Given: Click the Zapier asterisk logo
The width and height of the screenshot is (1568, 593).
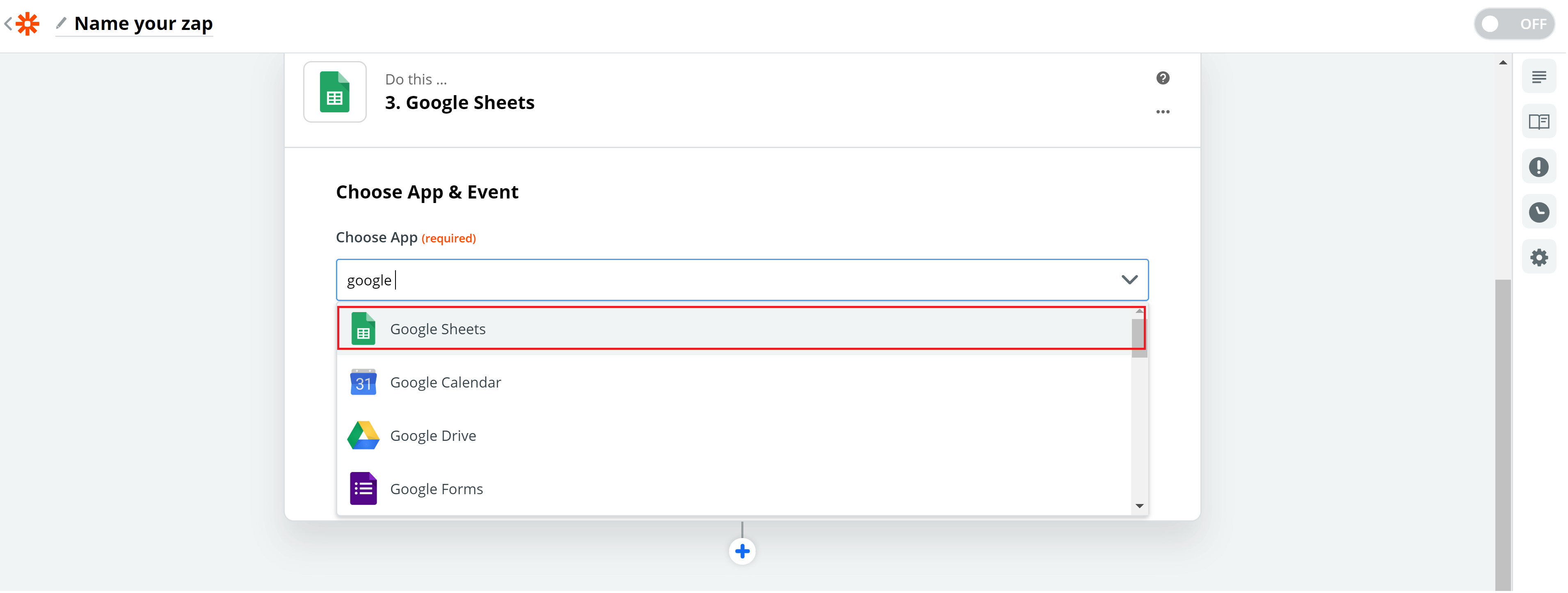Looking at the screenshot, I should (27, 24).
